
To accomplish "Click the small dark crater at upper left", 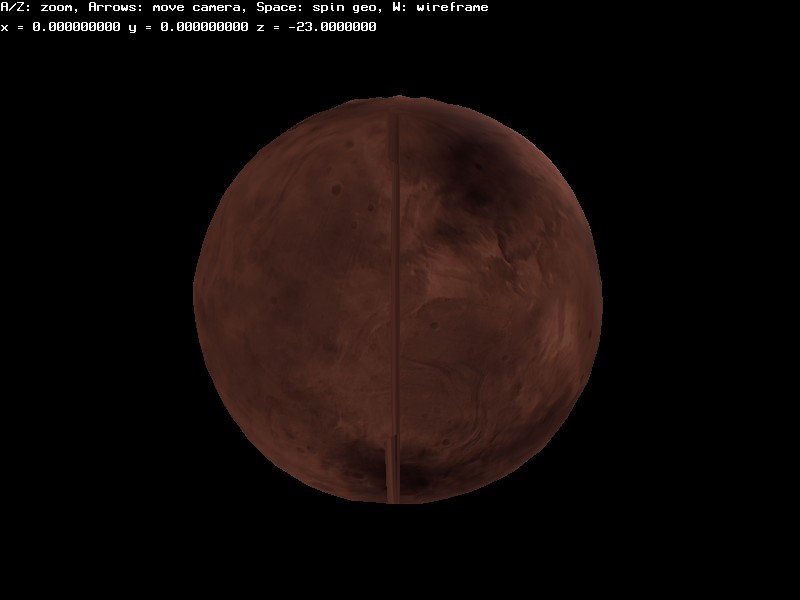I will (337, 189).
